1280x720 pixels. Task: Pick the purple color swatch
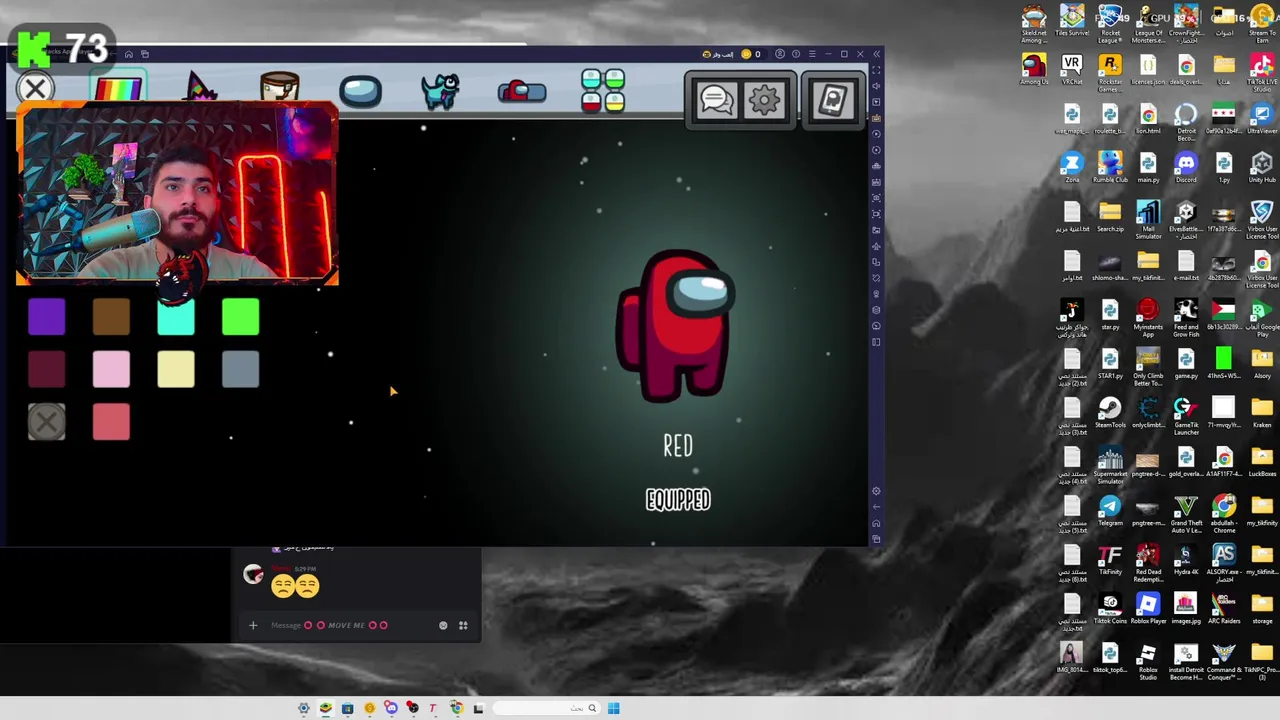point(47,318)
